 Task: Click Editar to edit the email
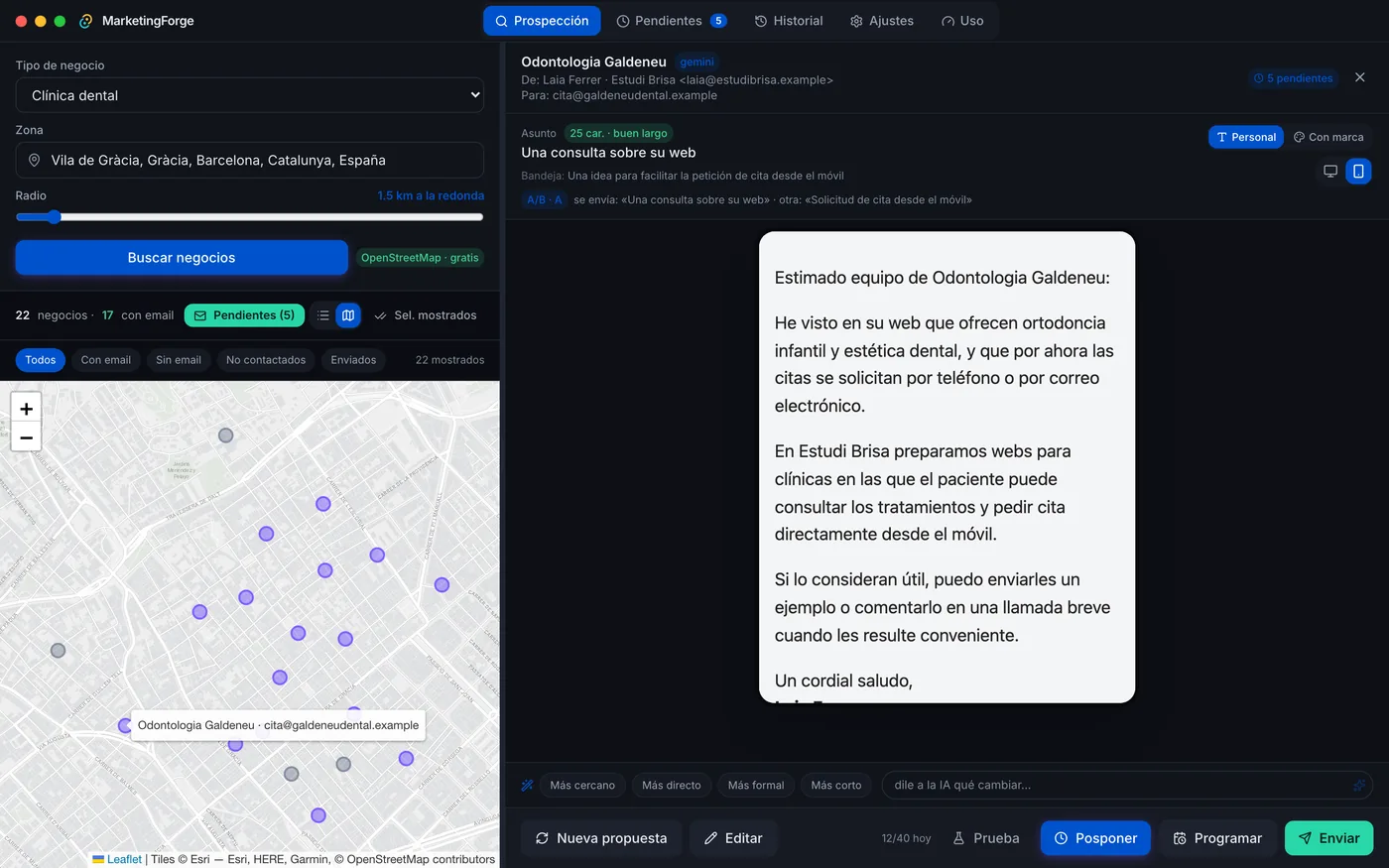(733, 838)
